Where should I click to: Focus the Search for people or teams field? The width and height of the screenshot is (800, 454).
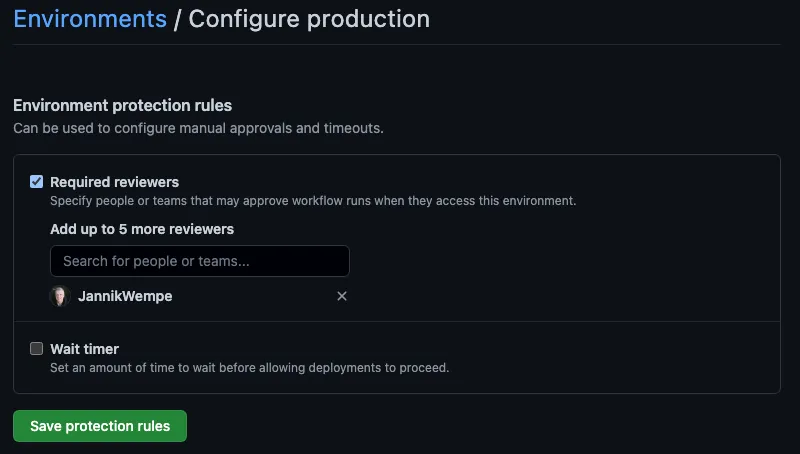(x=200, y=261)
